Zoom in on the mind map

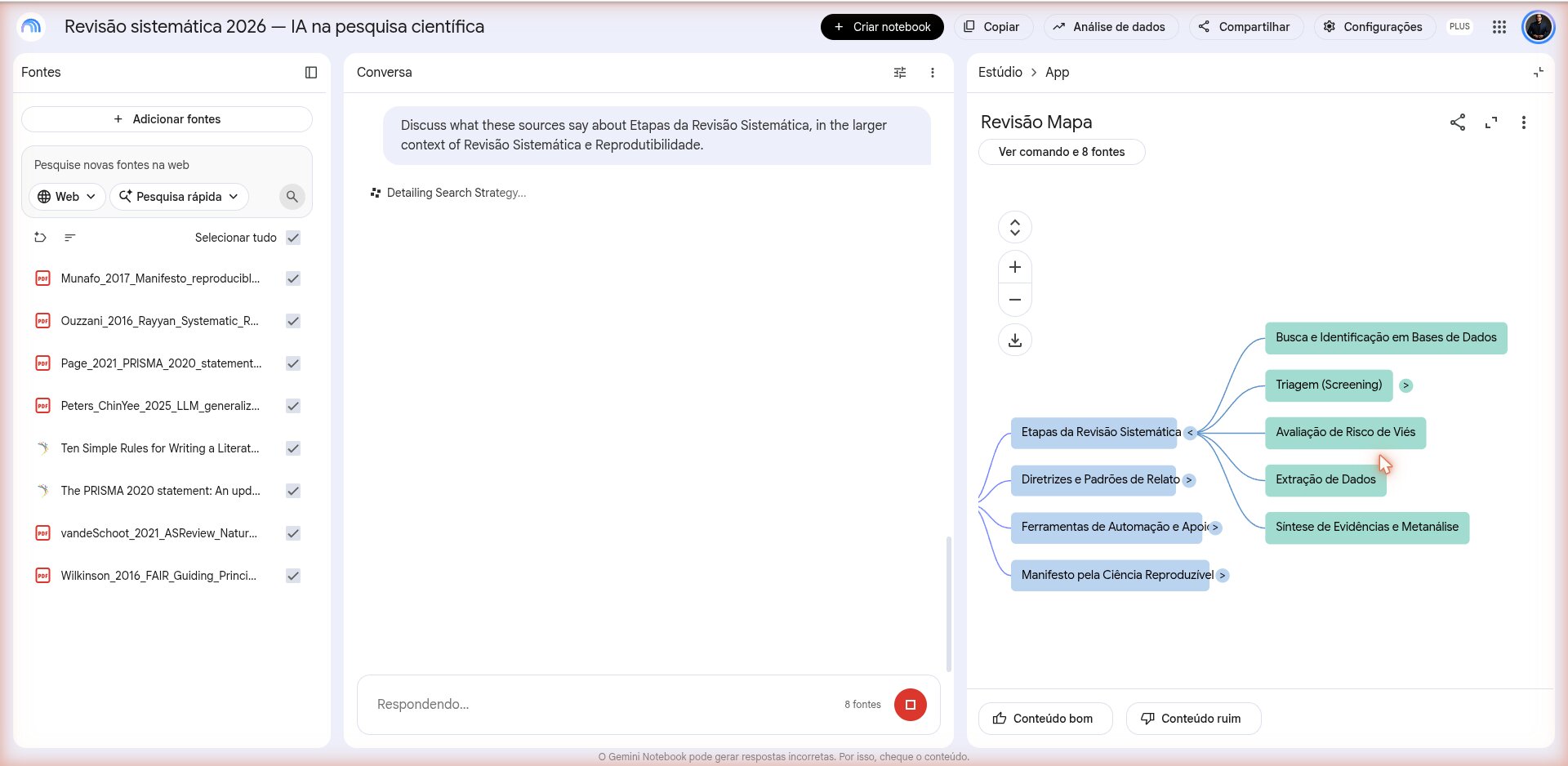coord(1015,267)
